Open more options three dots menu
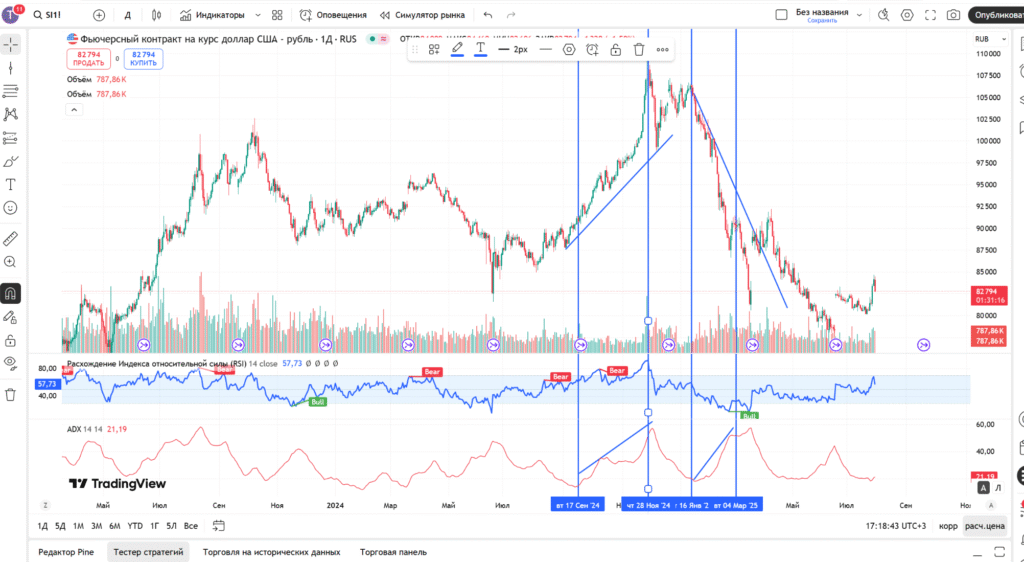This screenshot has height=562, width=1024. click(x=662, y=49)
